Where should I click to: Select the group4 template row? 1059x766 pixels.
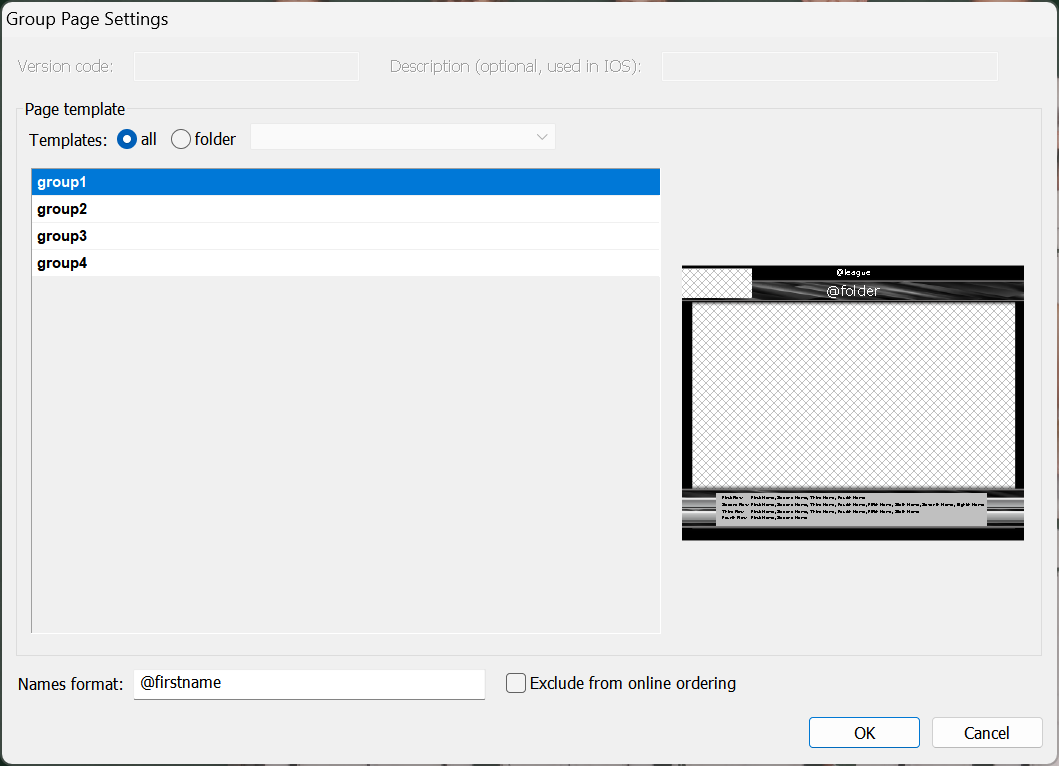346,263
